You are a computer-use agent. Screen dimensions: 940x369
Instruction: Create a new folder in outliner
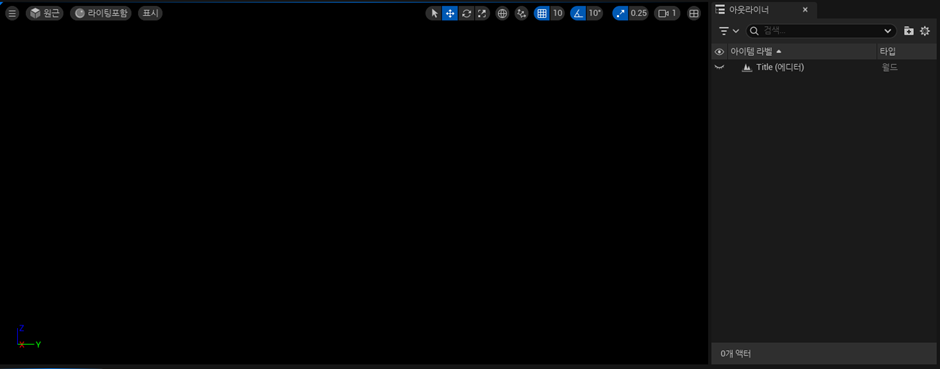909,31
